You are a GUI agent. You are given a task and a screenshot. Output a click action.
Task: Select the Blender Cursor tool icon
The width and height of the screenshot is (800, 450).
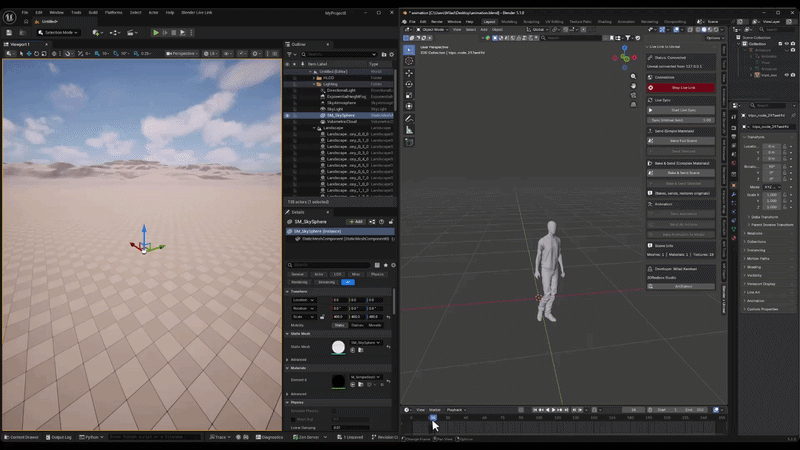409,61
